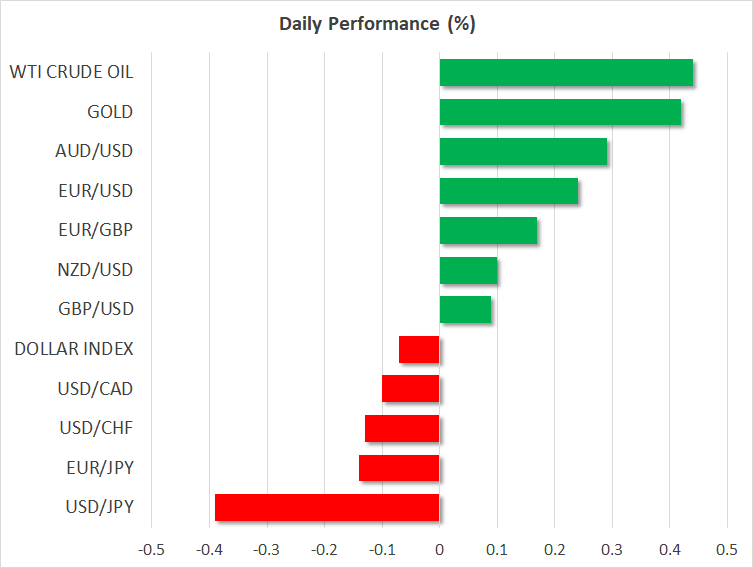Click the 0 value on horizontal axis
Screen dimensions: 753x568
(439, 549)
